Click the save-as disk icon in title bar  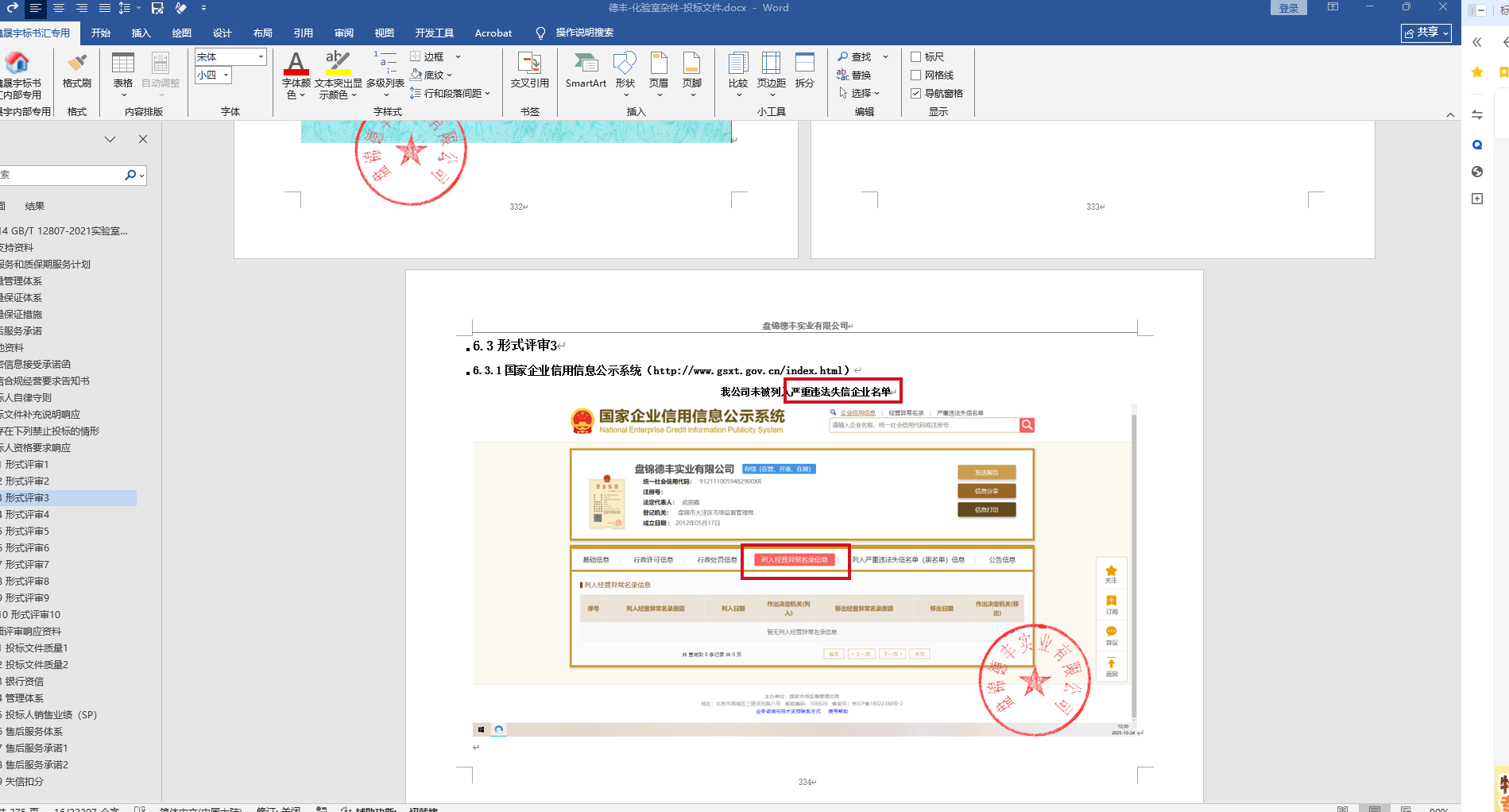(x=157, y=8)
